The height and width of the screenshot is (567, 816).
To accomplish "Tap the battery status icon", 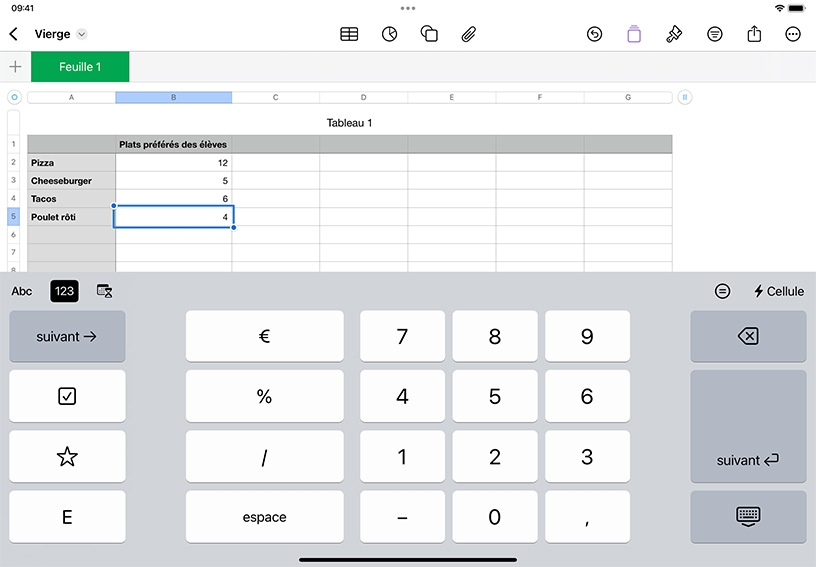I will tap(797, 8).
